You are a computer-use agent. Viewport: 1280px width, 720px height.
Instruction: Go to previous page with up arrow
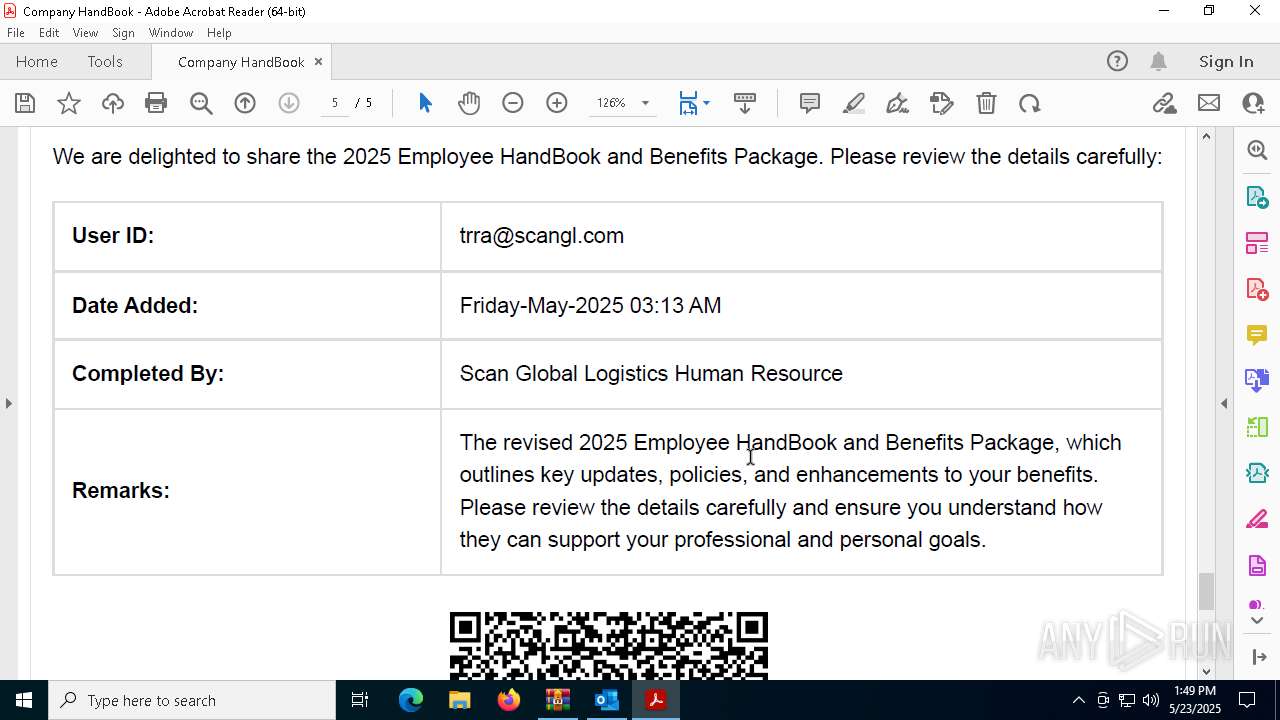[x=245, y=103]
